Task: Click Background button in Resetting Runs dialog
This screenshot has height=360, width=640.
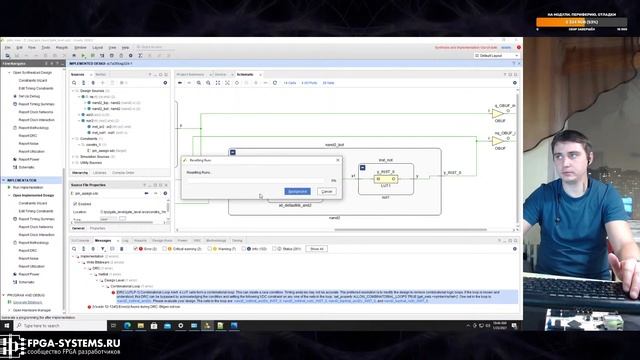Action: pos(297,191)
